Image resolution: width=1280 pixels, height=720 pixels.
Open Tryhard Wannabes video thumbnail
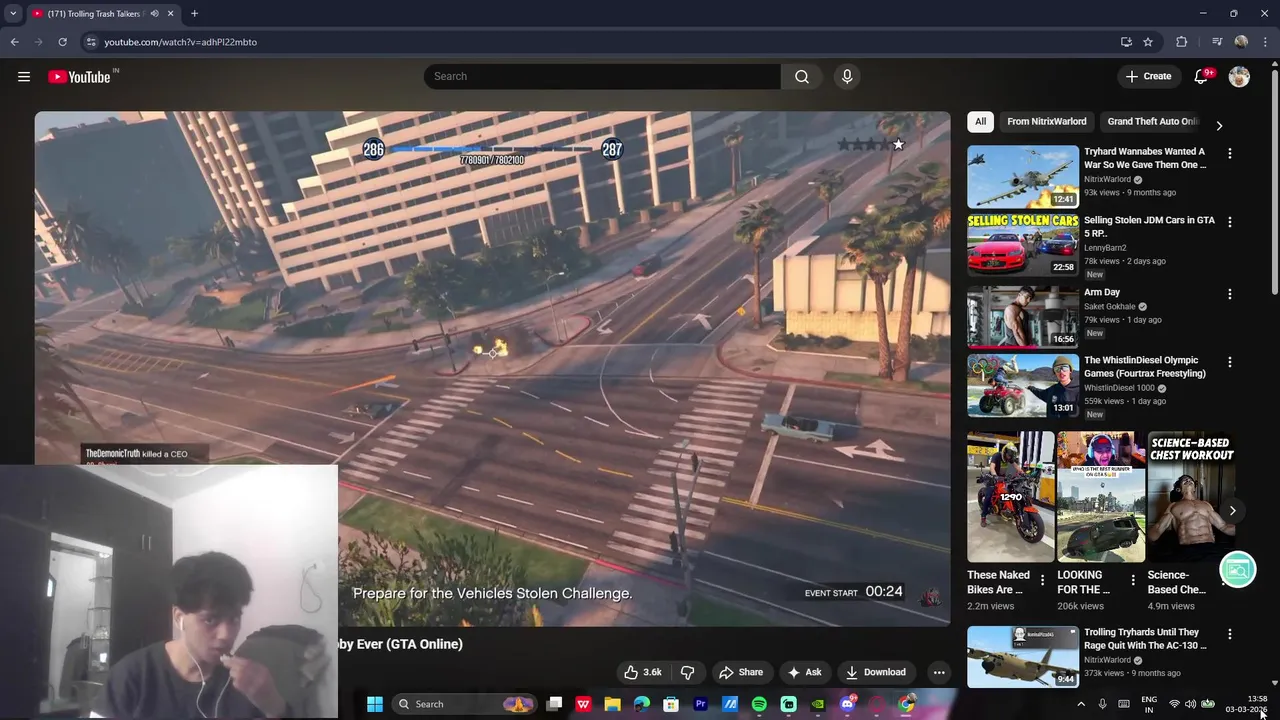[1023, 177]
